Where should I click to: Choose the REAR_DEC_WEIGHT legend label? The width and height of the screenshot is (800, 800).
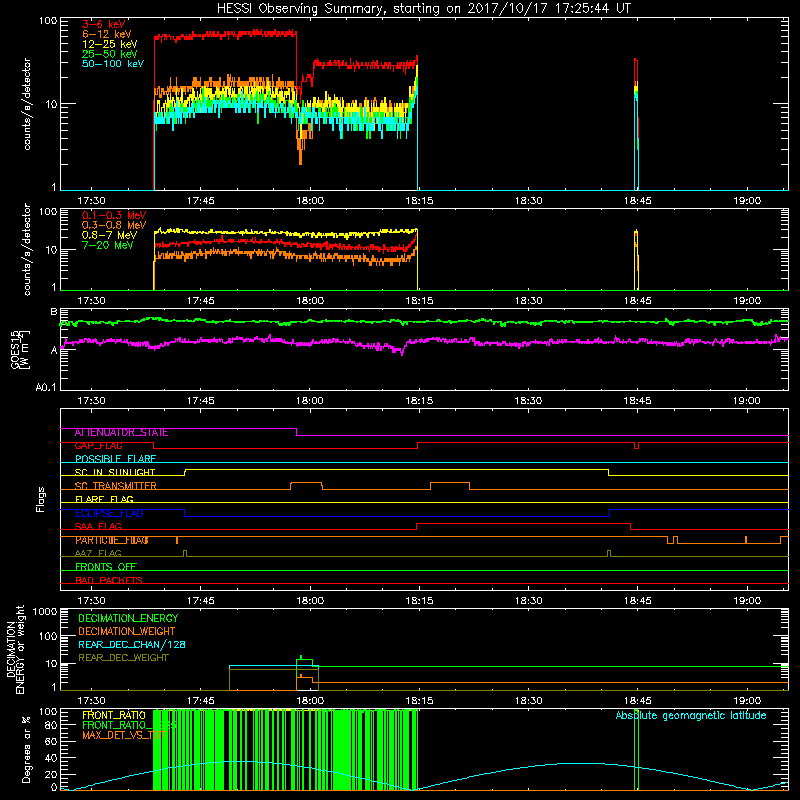coord(123,658)
